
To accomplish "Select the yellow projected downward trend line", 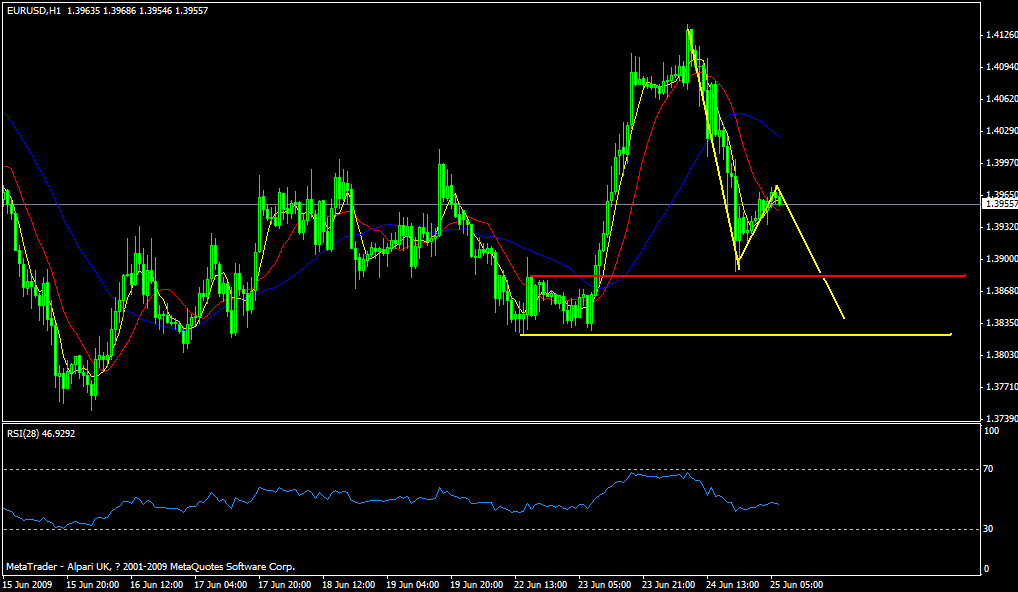I will tap(810, 252).
